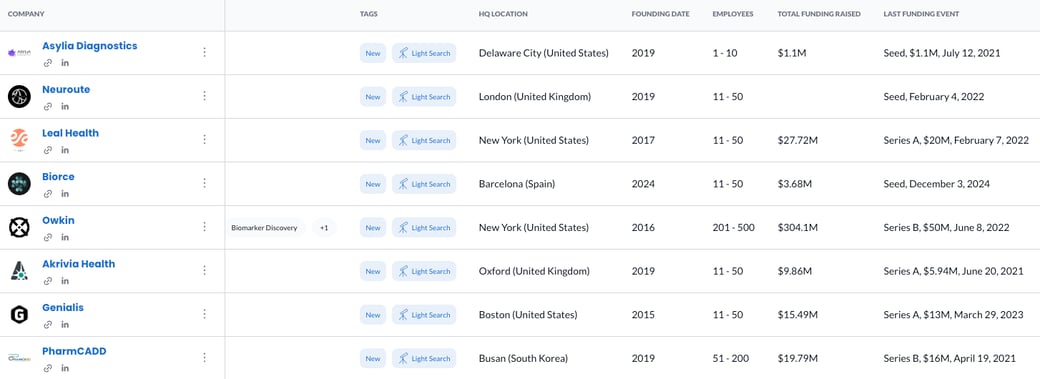Open Owkin LinkedIn icon
The width and height of the screenshot is (1040, 379).
click(65, 237)
